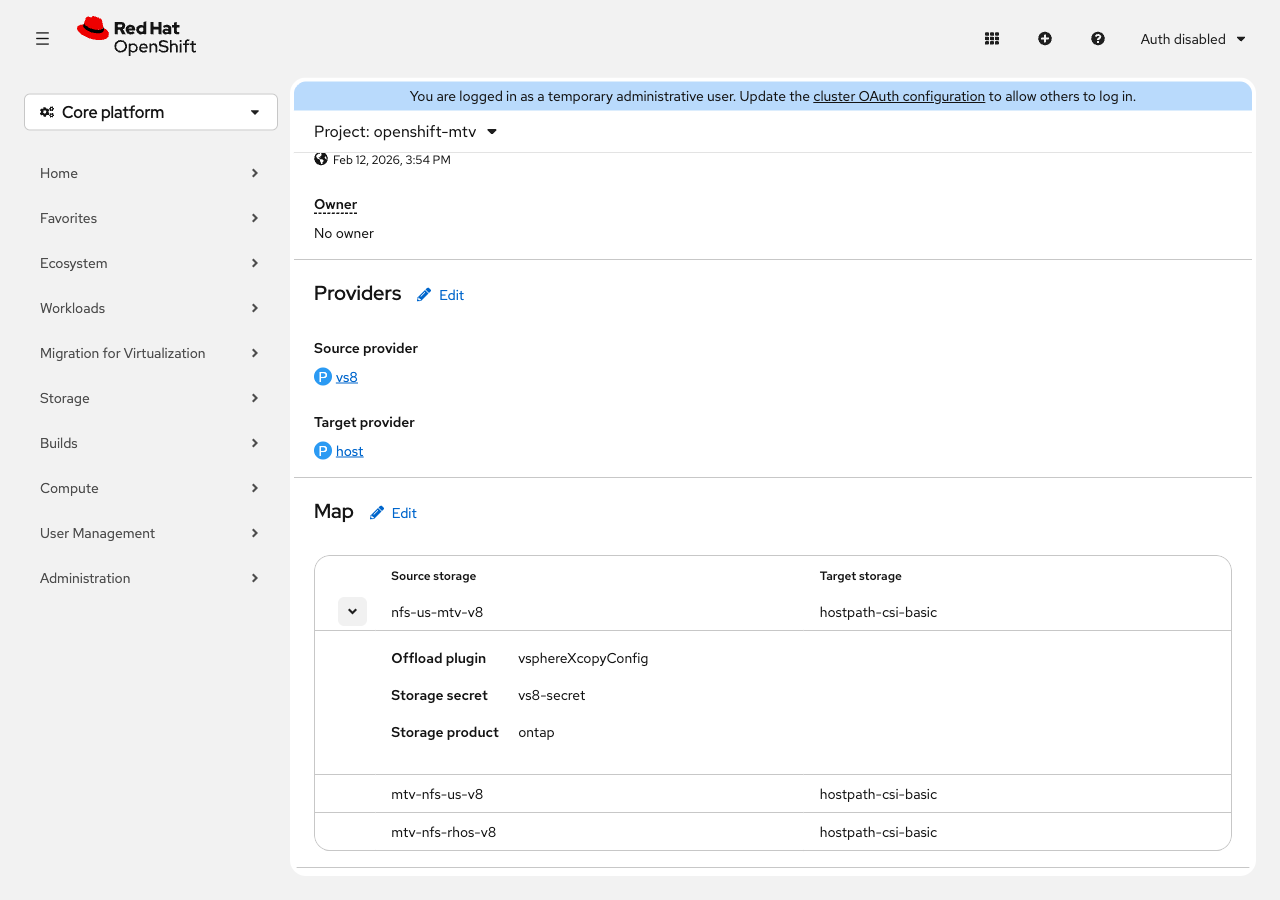This screenshot has height=900, width=1280.
Task: Click the pencil icon beside Providers
Action: coord(425,295)
